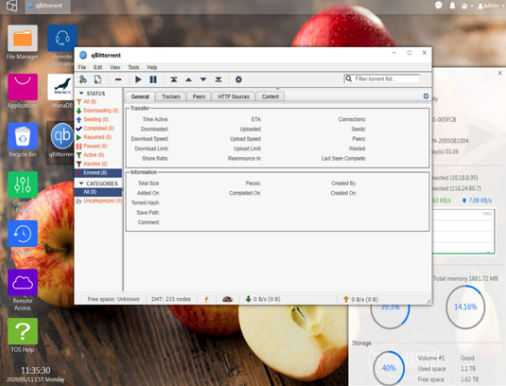This screenshot has width=506, height=386.
Task: Open the Tools menu in qBittorrent
Action: coord(134,67)
